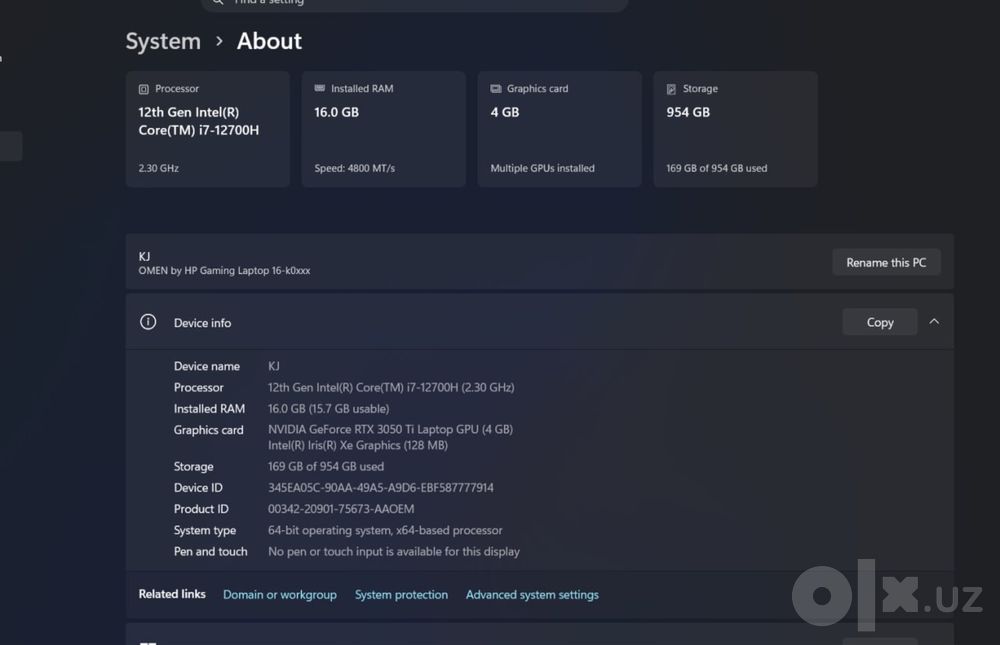Click the Related links label
The image size is (1000, 645).
pos(172,594)
